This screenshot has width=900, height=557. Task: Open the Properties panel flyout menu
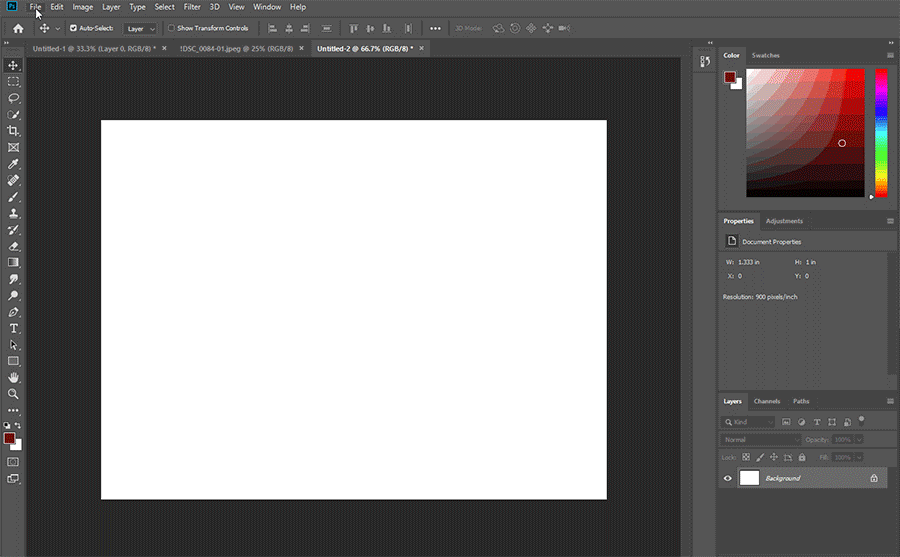tap(890, 221)
